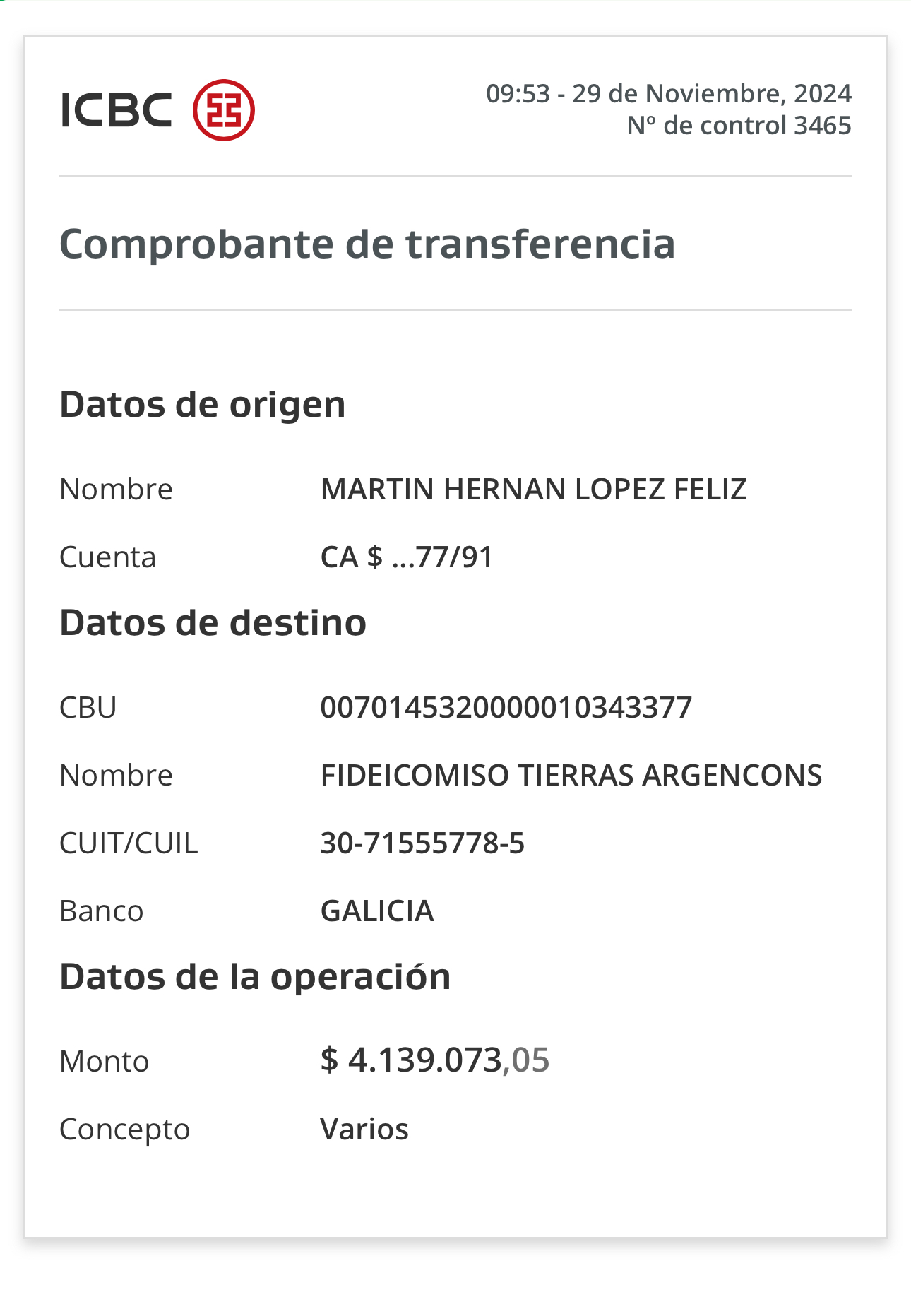Select the bank name GALICIA
Screen dimensions: 911x1316
click(x=377, y=911)
